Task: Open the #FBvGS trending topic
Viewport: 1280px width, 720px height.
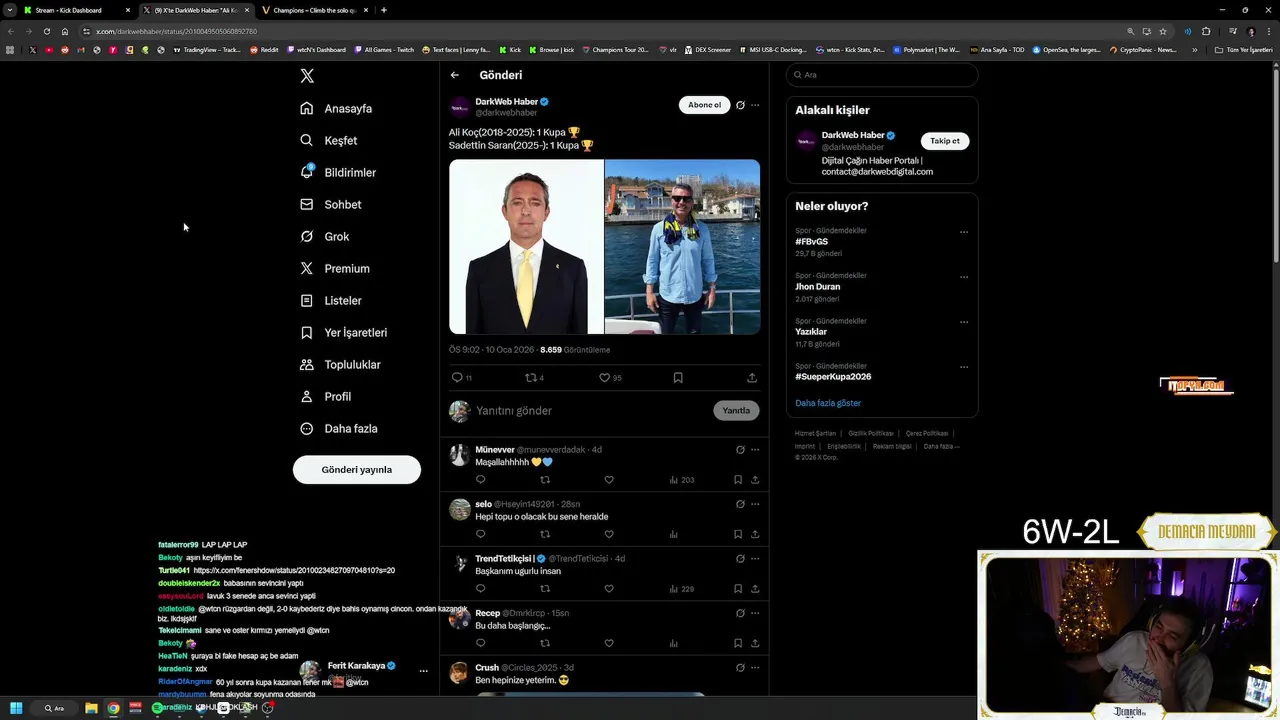Action: click(812, 242)
